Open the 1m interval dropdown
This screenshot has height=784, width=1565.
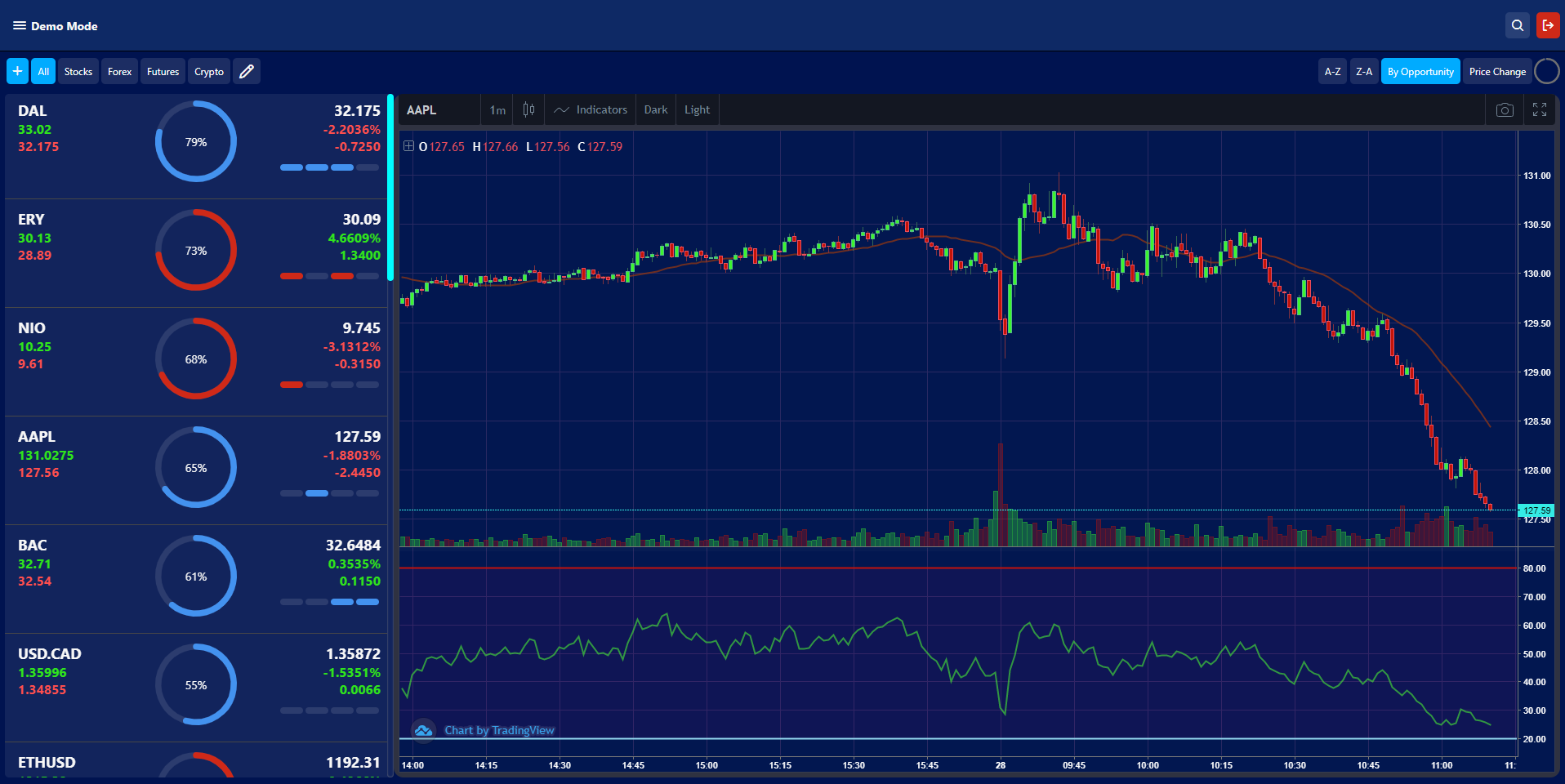497,109
